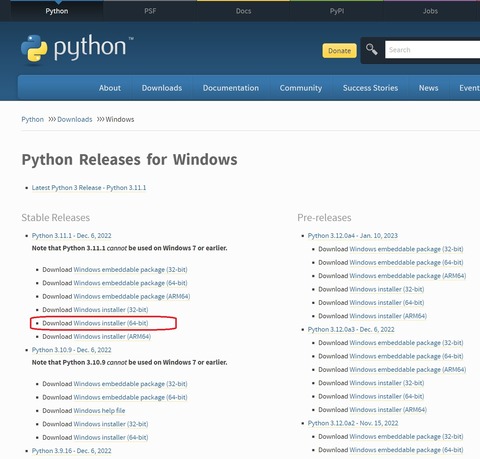480x459 pixels.
Task: Download 3.10.9 Windows help file
Action: pos(99,411)
